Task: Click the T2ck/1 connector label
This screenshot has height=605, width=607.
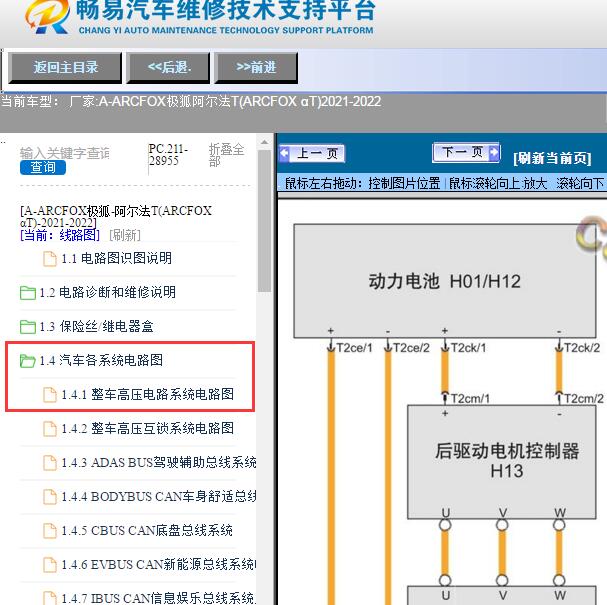Action: pos(468,348)
